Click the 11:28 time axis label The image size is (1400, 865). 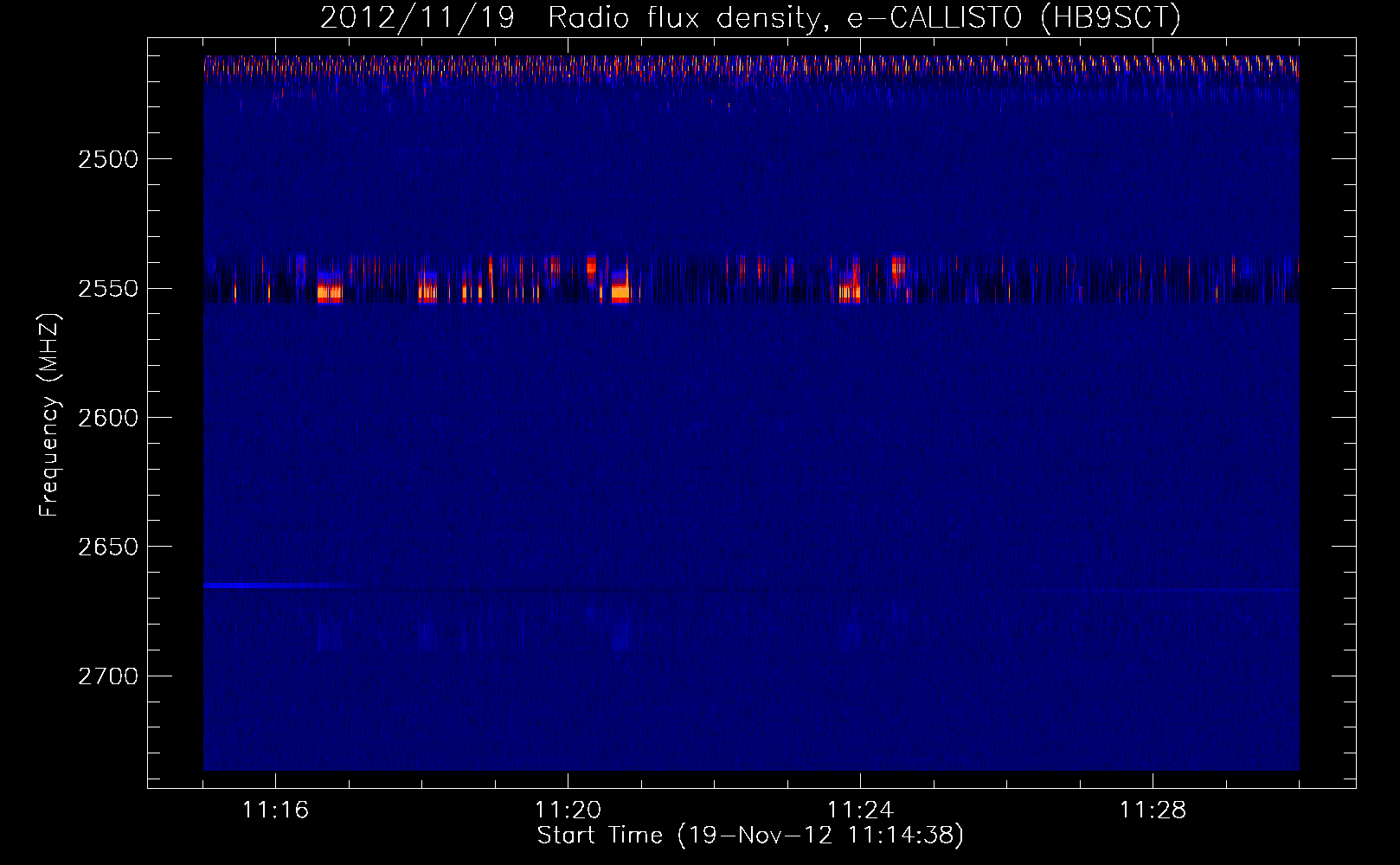[x=1153, y=811]
